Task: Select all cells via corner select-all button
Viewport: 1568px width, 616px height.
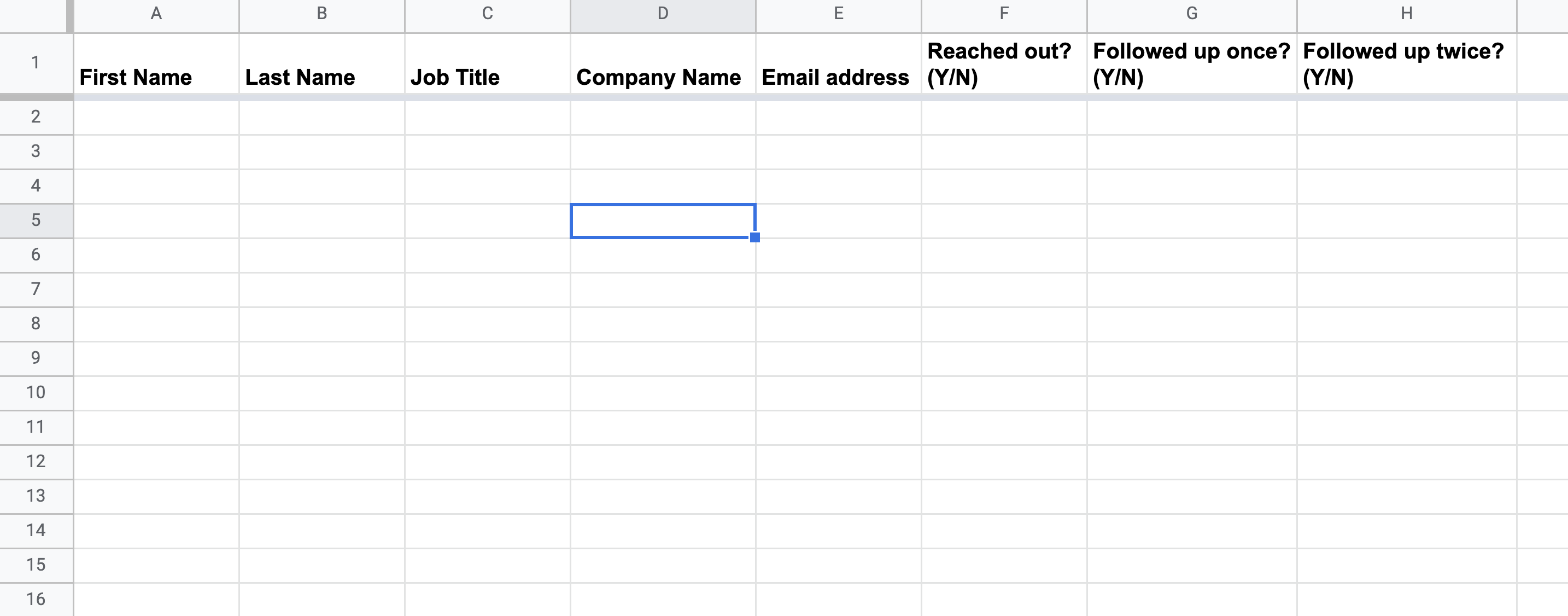Action: [x=33, y=15]
